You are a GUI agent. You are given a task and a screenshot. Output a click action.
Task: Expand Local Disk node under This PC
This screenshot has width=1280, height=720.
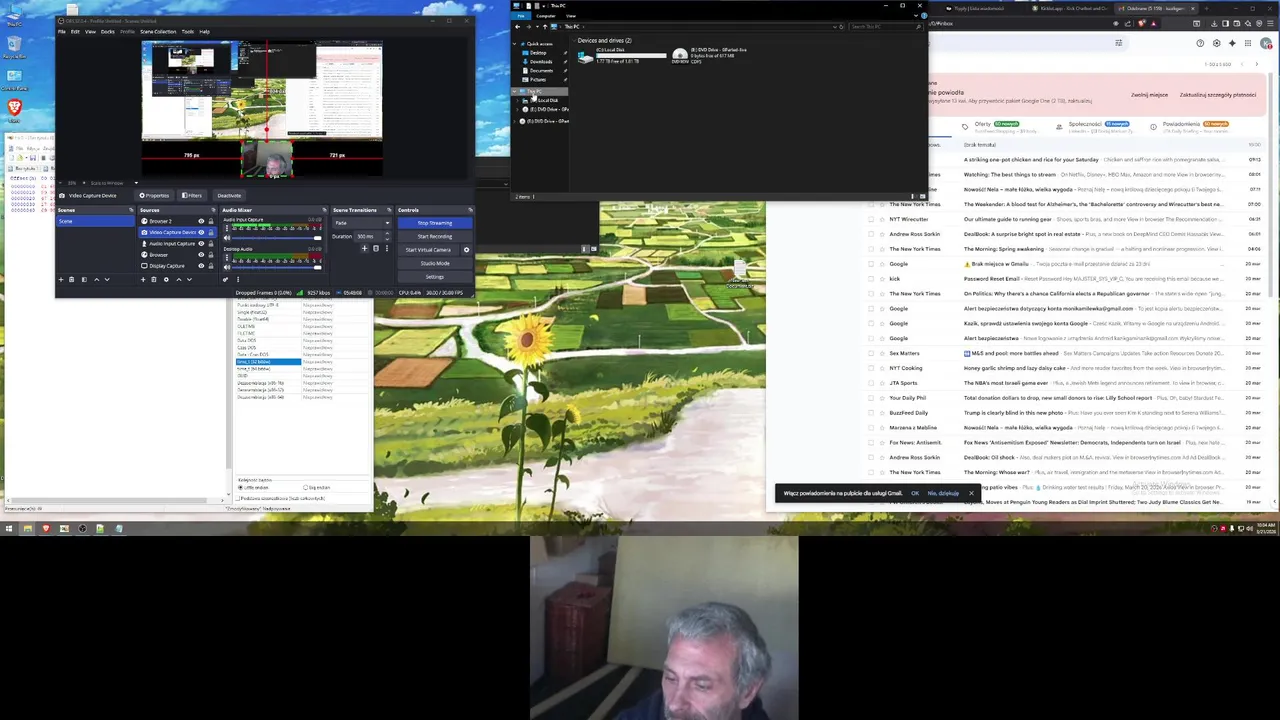coord(517,100)
